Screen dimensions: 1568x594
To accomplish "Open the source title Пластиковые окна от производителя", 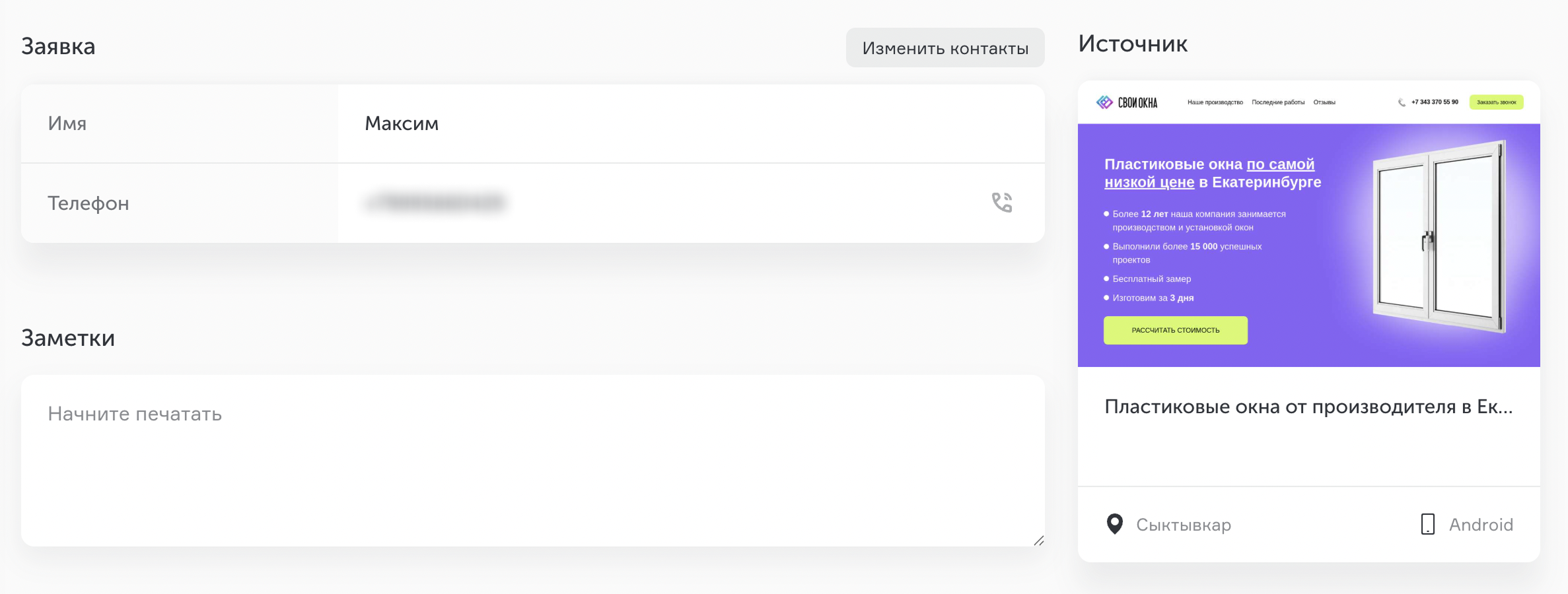I will point(1308,407).
